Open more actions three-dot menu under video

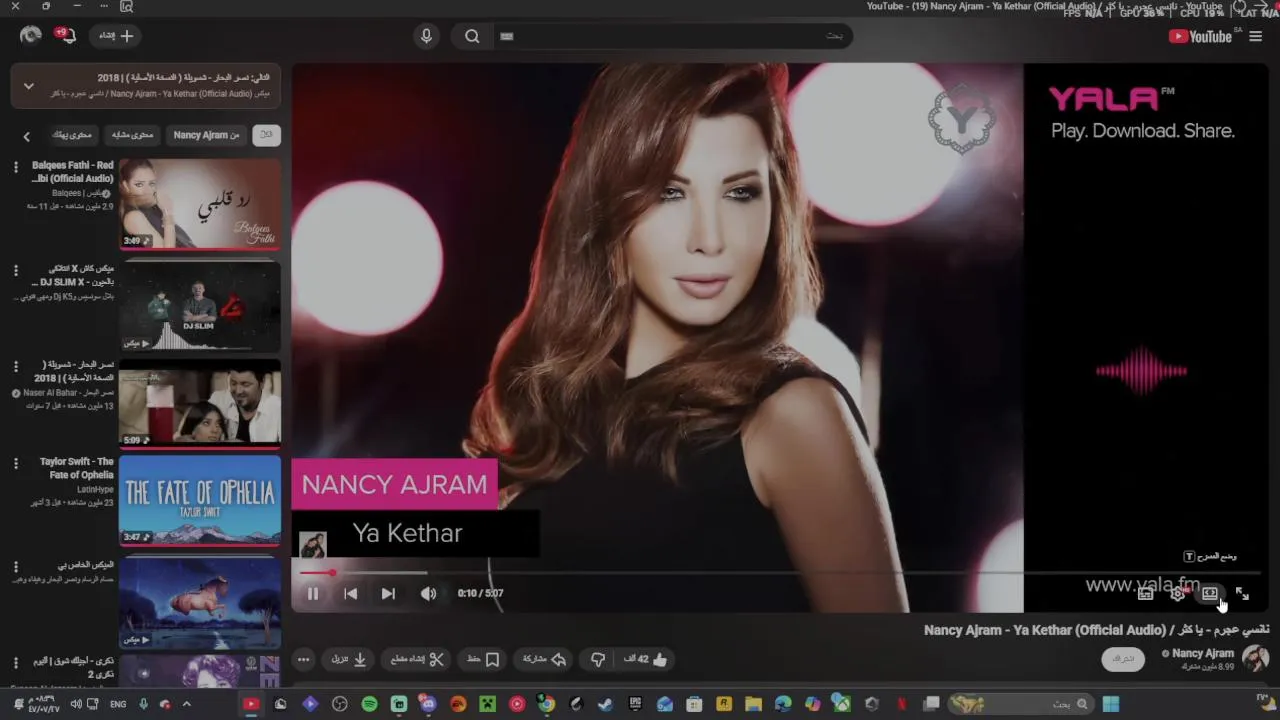[x=303, y=659]
